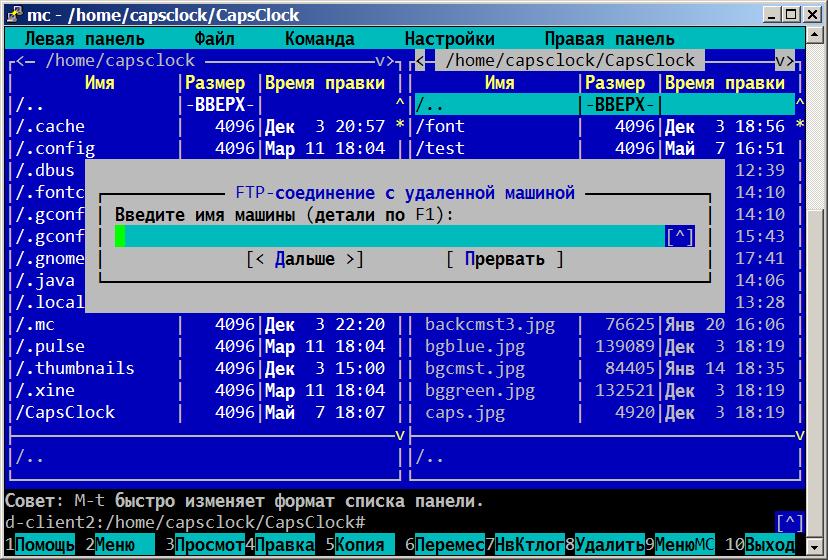Image resolution: width=828 pixels, height=560 pixels.
Task: Open the Левая панель menu
Action: tap(84, 39)
